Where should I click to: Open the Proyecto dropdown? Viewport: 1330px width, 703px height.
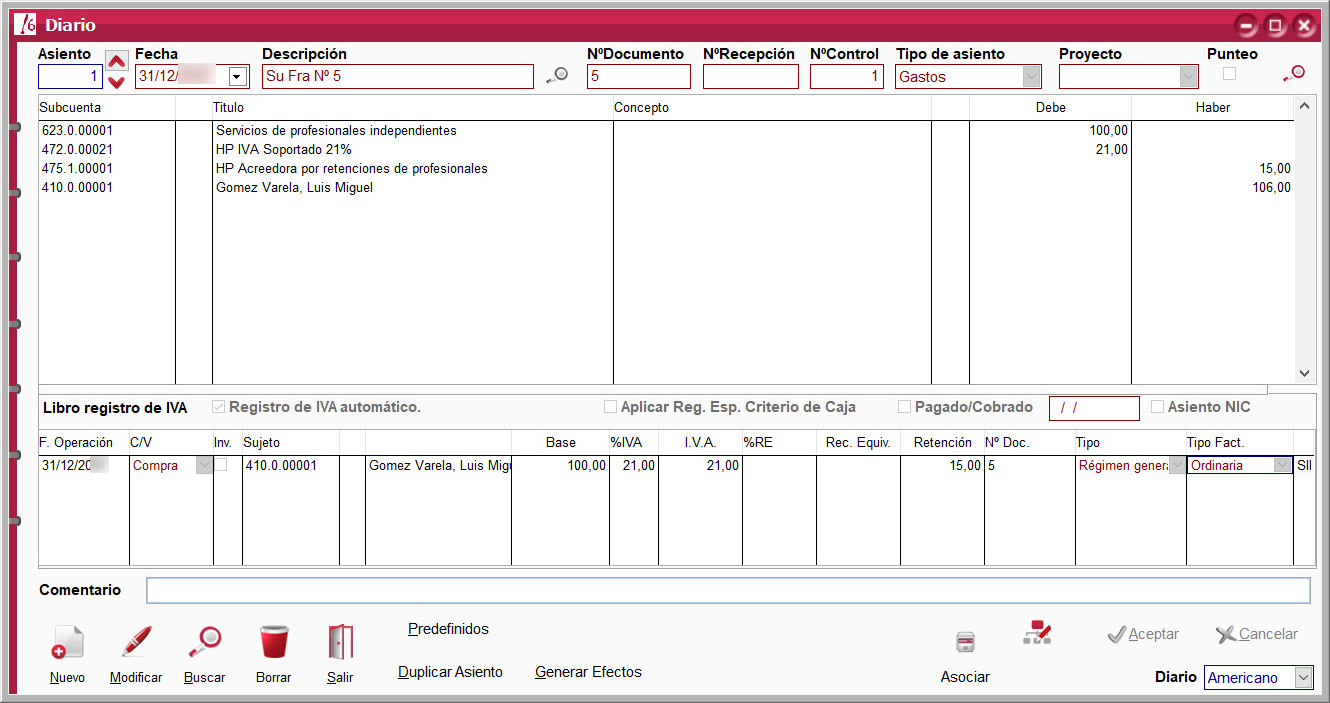1188,77
